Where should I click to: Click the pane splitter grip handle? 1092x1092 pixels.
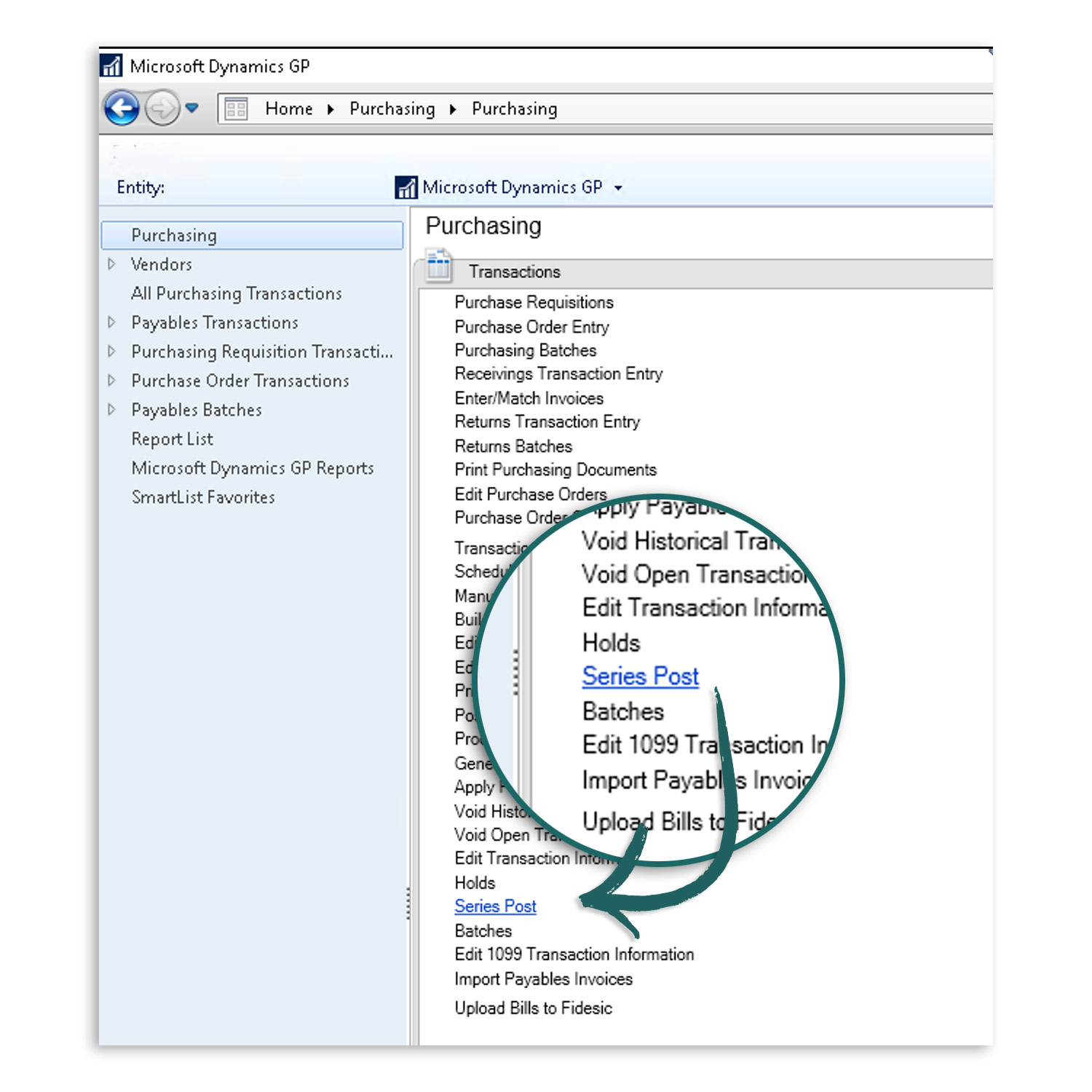[408, 903]
